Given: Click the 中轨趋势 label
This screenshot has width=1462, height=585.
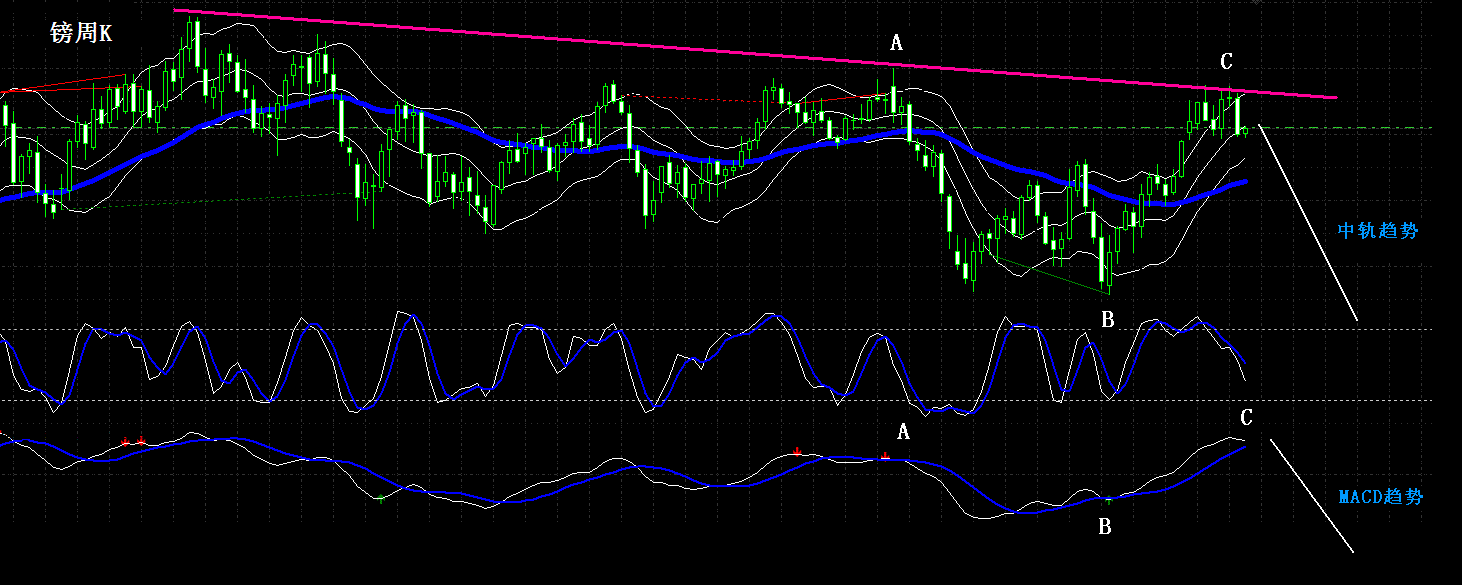Looking at the screenshot, I should tap(1378, 231).
